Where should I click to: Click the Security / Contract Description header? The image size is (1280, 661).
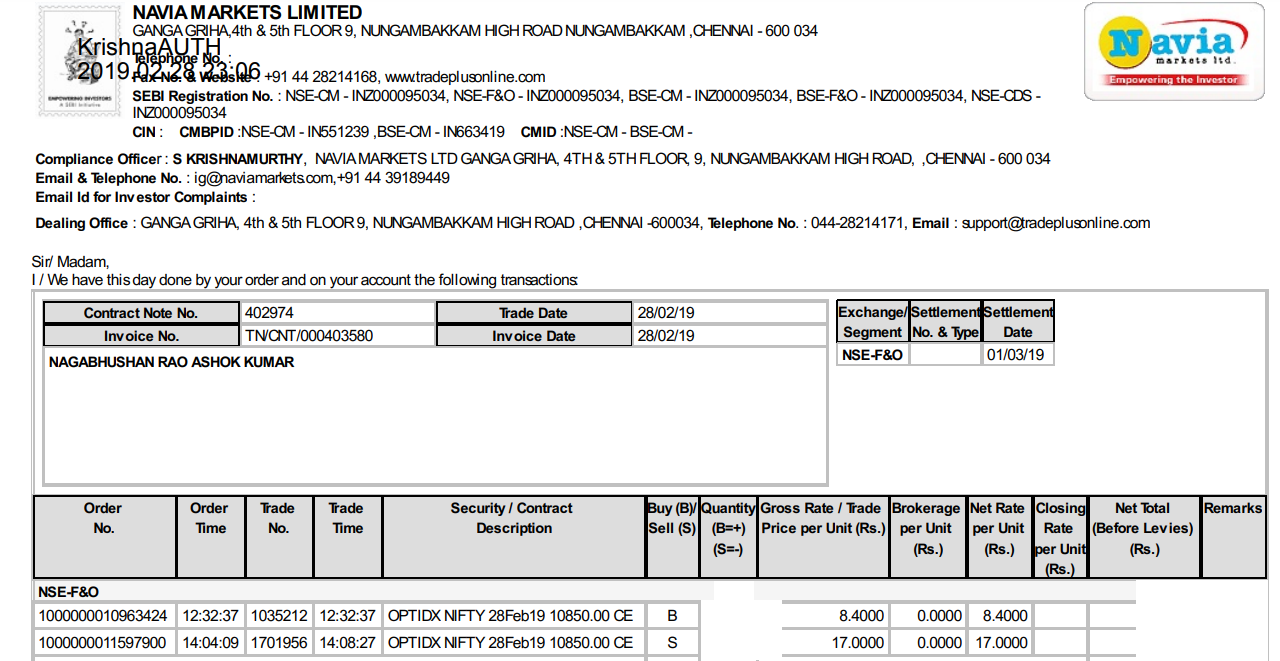(x=513, y=537)
